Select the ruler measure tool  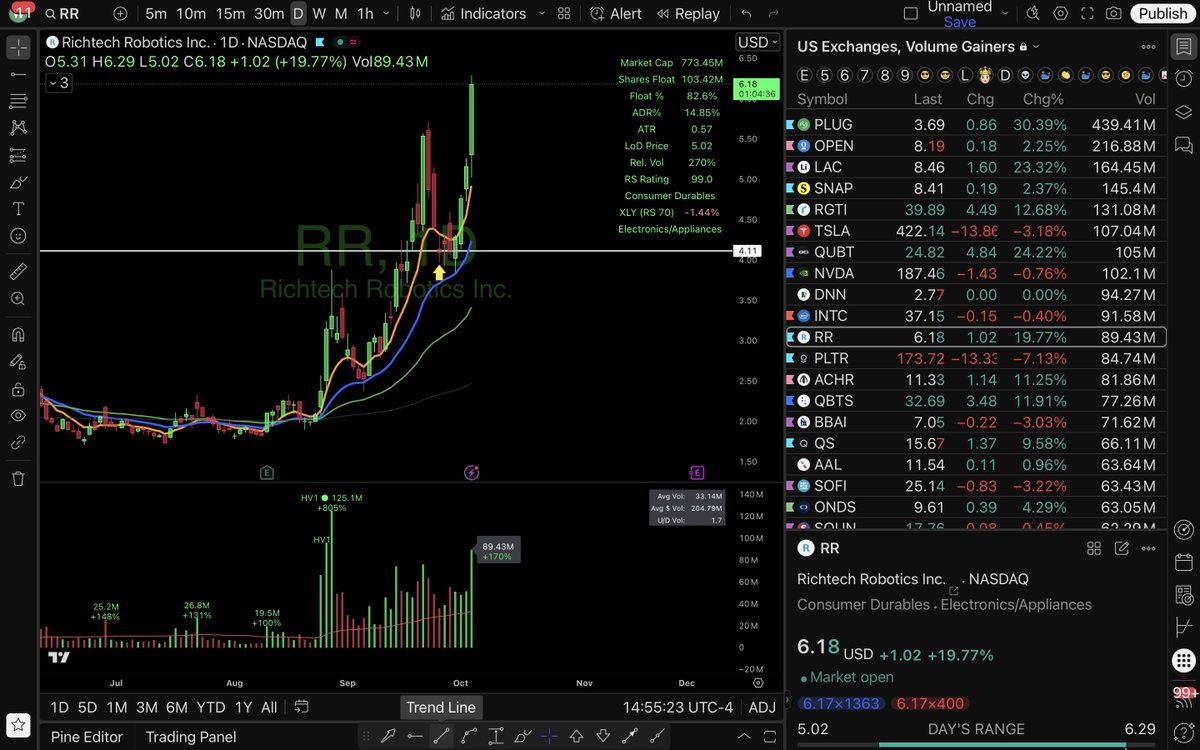point(18,271)
